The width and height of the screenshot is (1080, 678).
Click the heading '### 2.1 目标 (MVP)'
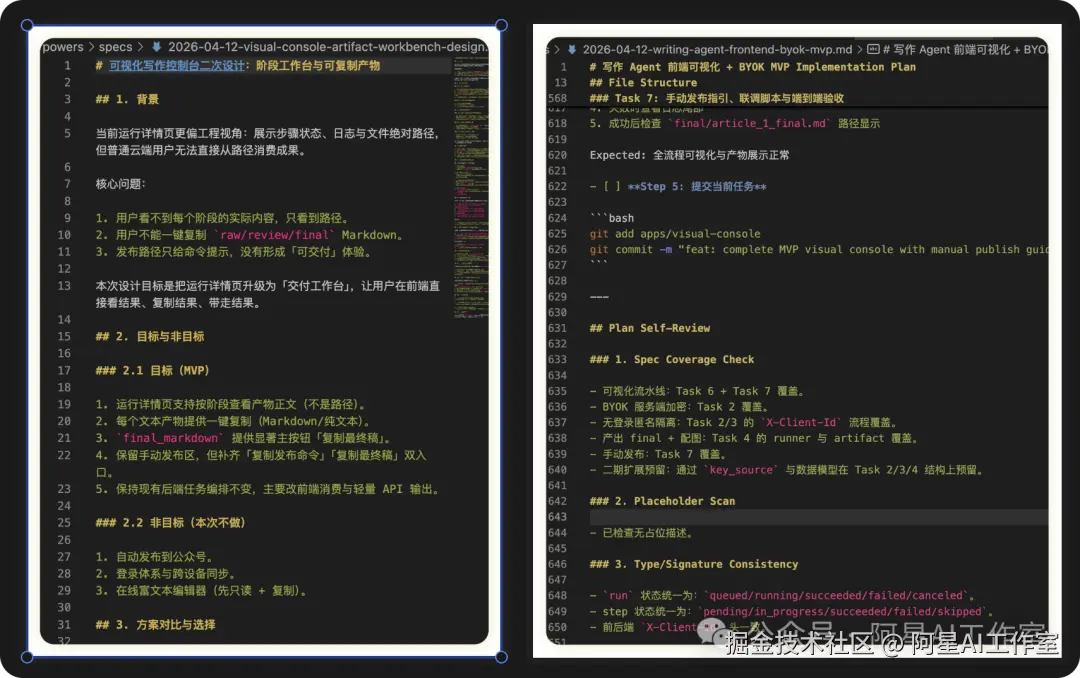click(x=152, y=370)
